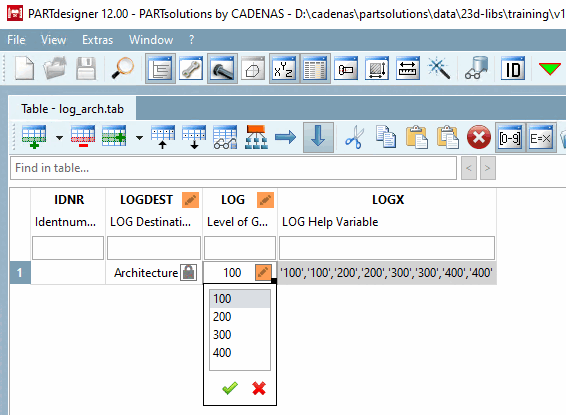Screen dimensions: 566x415
Task: Open dropdown arrow next to add column icon
Action: click(x=139, y=137)
